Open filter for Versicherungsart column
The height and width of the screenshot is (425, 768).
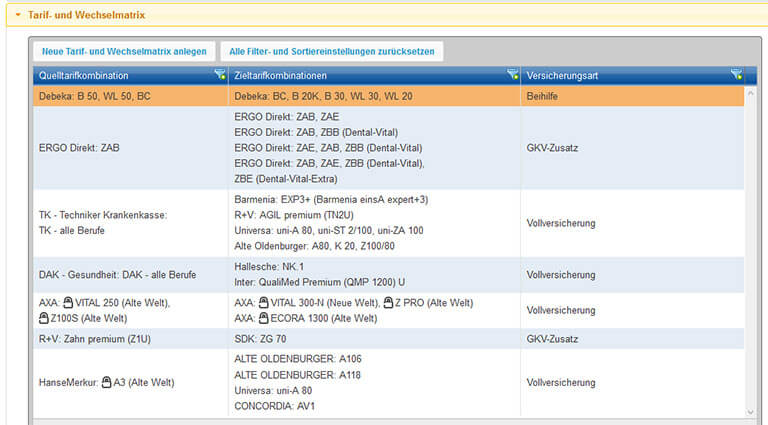[737, 74]
